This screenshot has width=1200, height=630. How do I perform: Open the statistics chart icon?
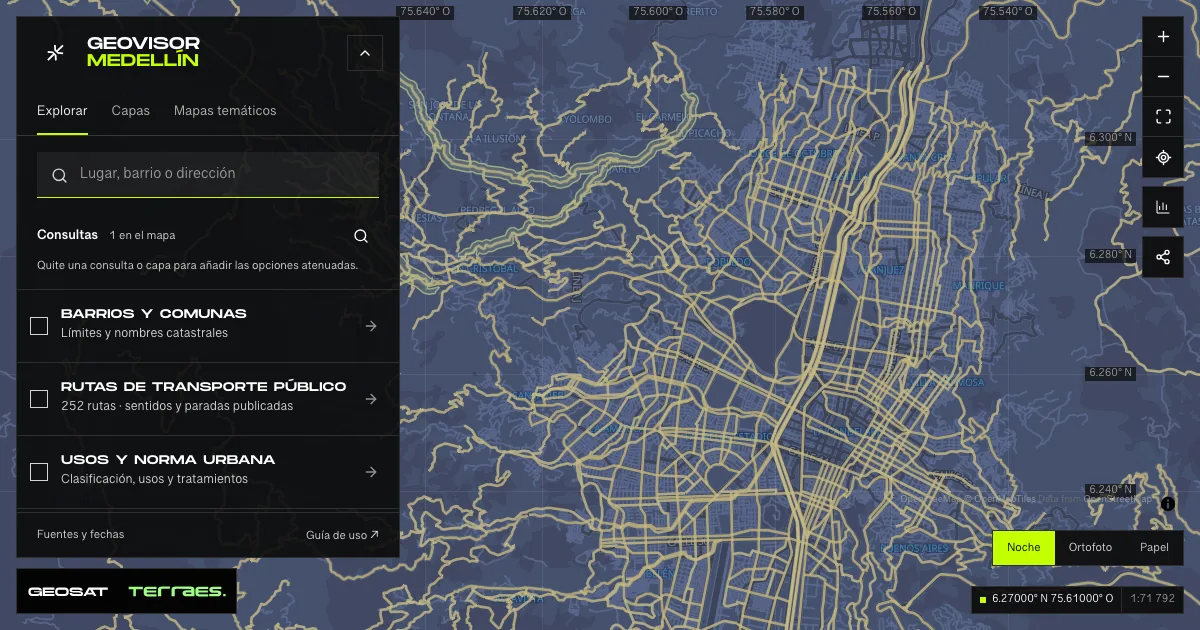(x=1163, y=207)
